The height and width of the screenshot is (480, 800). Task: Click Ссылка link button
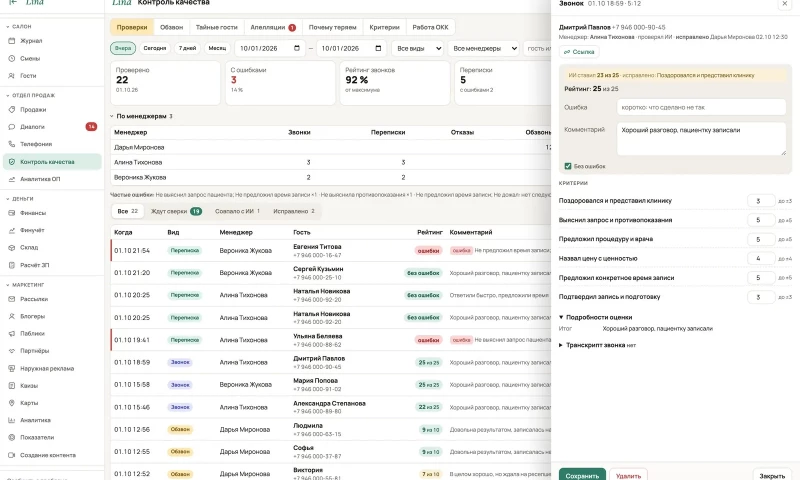click(579, 52)
